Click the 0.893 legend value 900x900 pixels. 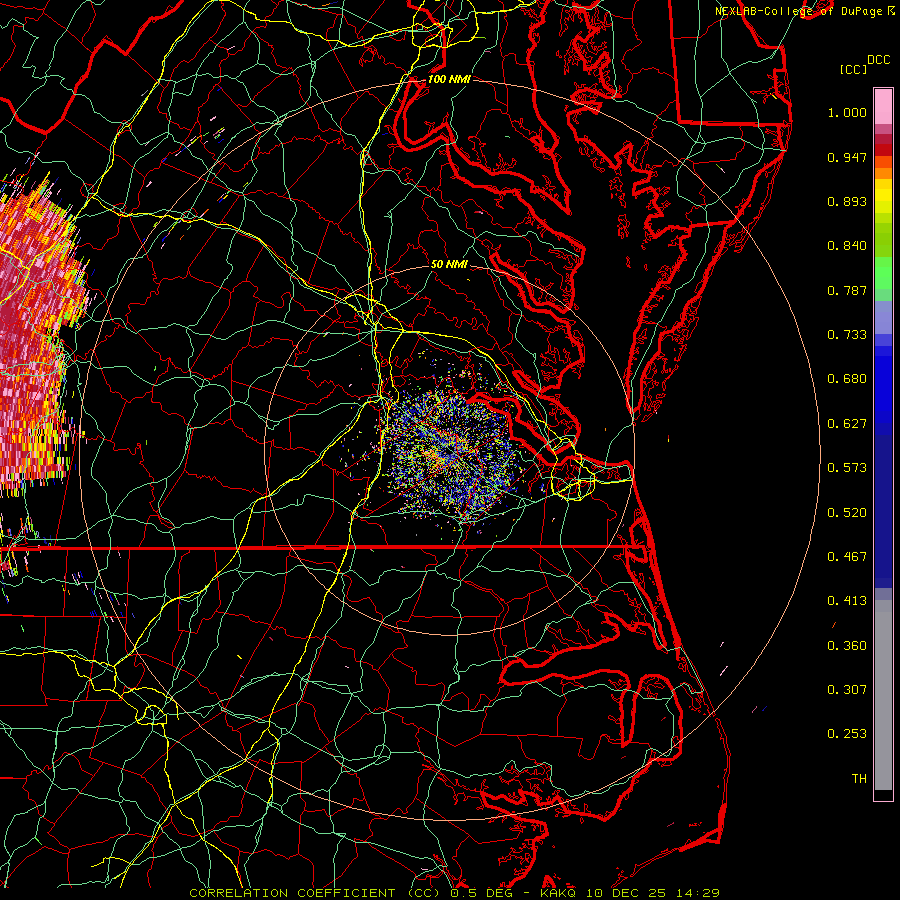(847, 201)
